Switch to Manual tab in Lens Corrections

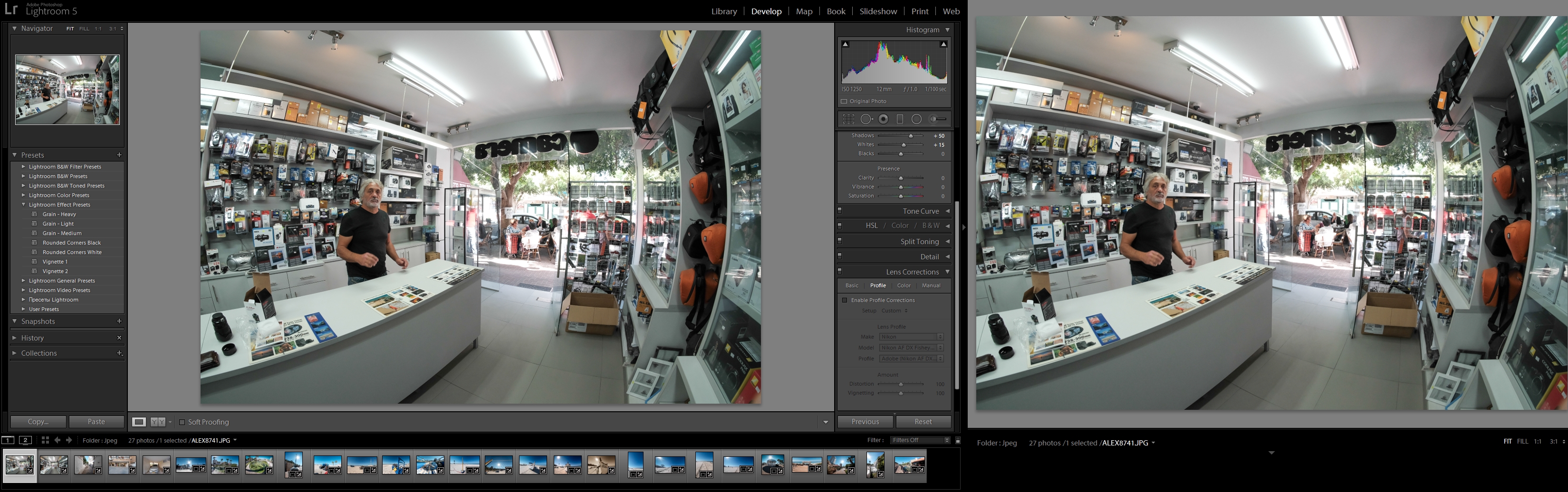[931, 285]
